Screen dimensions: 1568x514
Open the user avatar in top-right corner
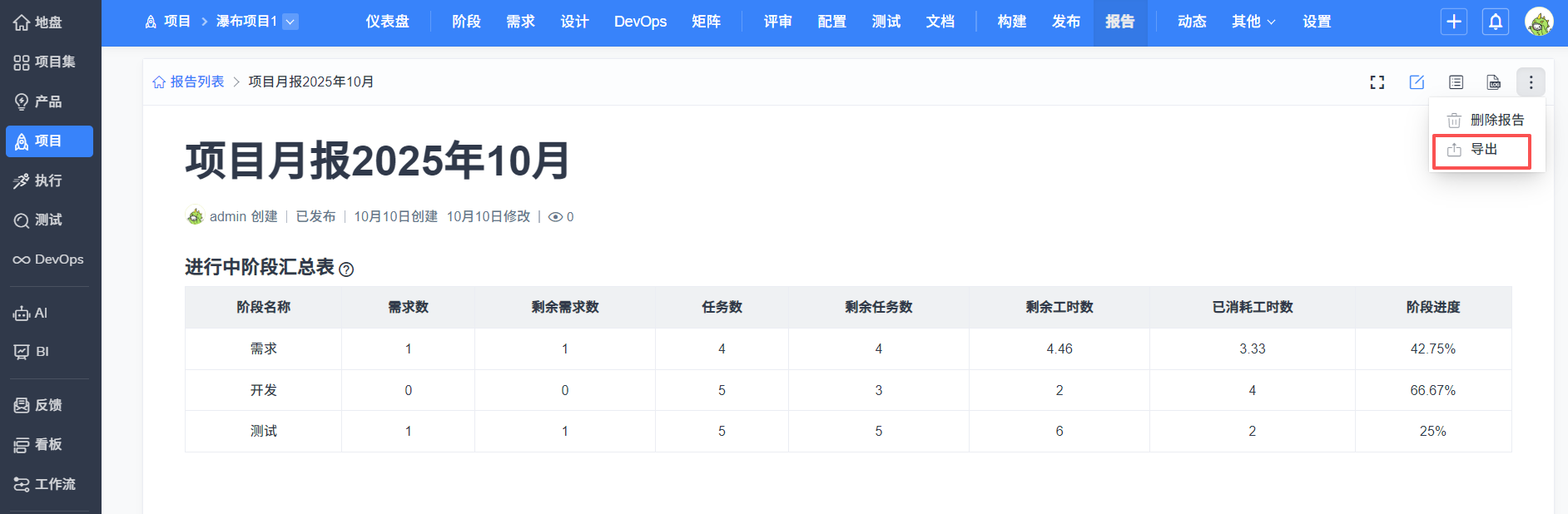coord(1539,22)
